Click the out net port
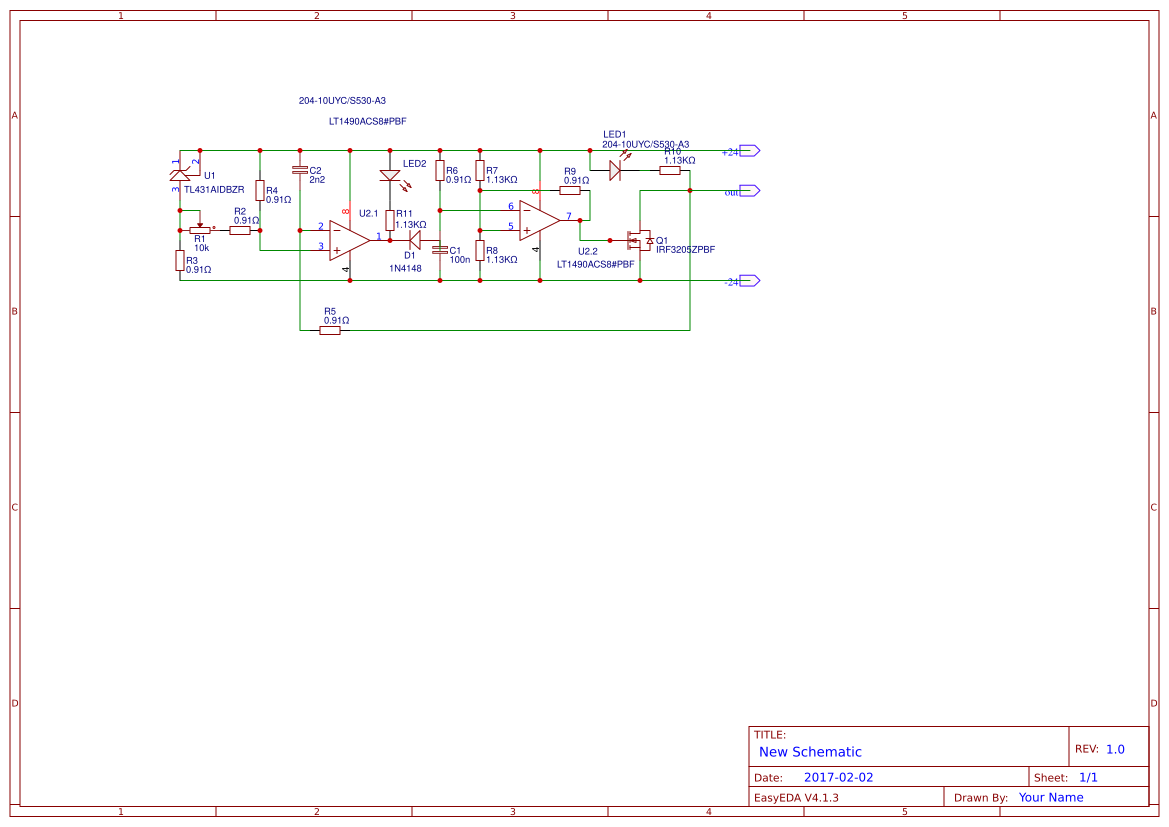The image size is (1169, 827). point(746,190)
